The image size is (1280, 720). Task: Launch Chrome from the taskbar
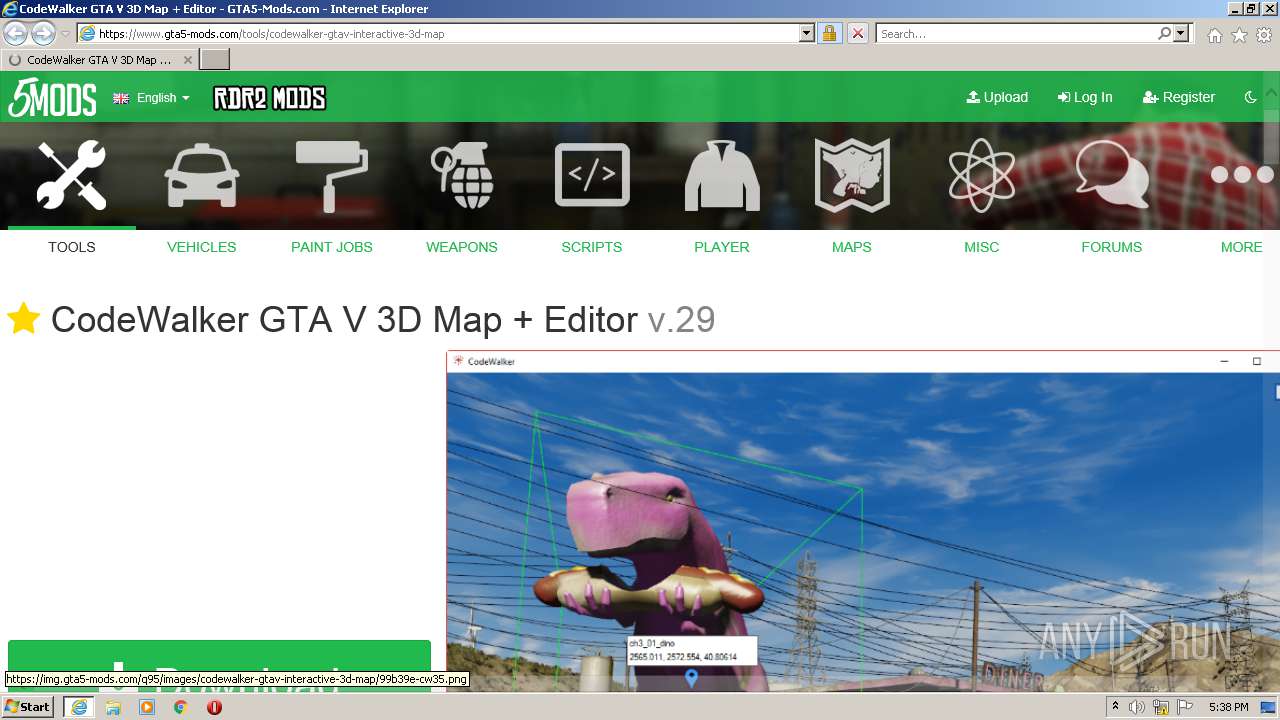180,707
